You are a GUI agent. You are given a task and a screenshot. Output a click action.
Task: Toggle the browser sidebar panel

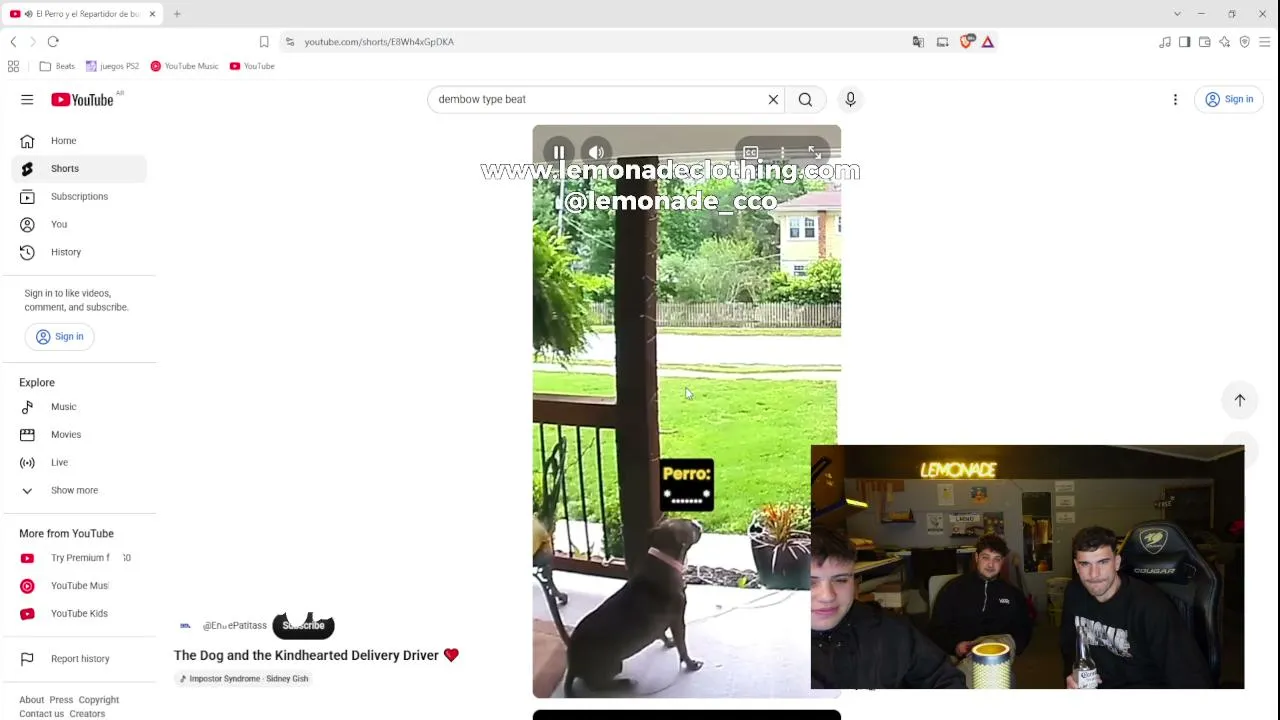click(1185, 42)
